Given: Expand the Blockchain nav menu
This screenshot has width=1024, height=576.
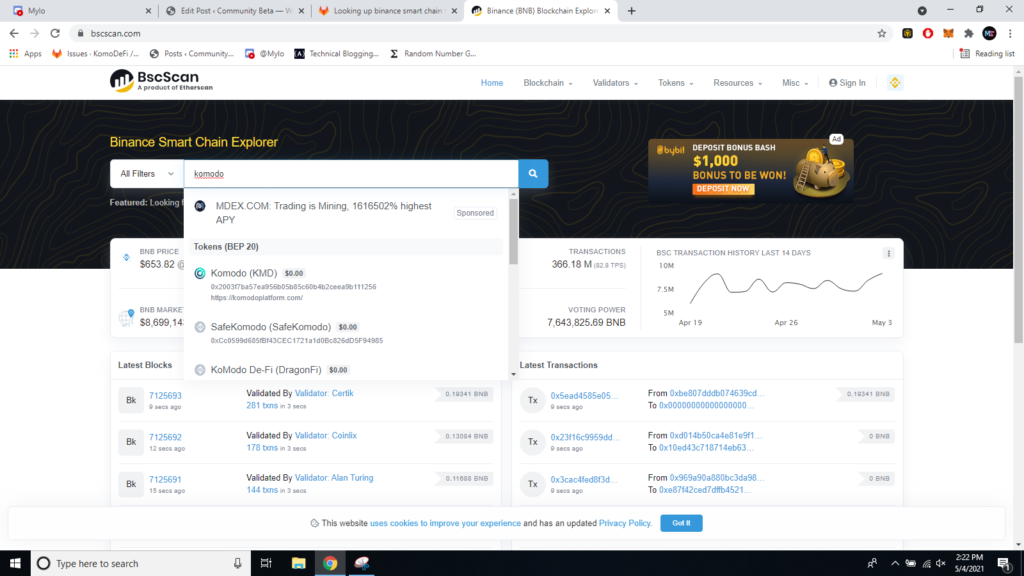Looking at the screenshot, I should coord(548,83).
